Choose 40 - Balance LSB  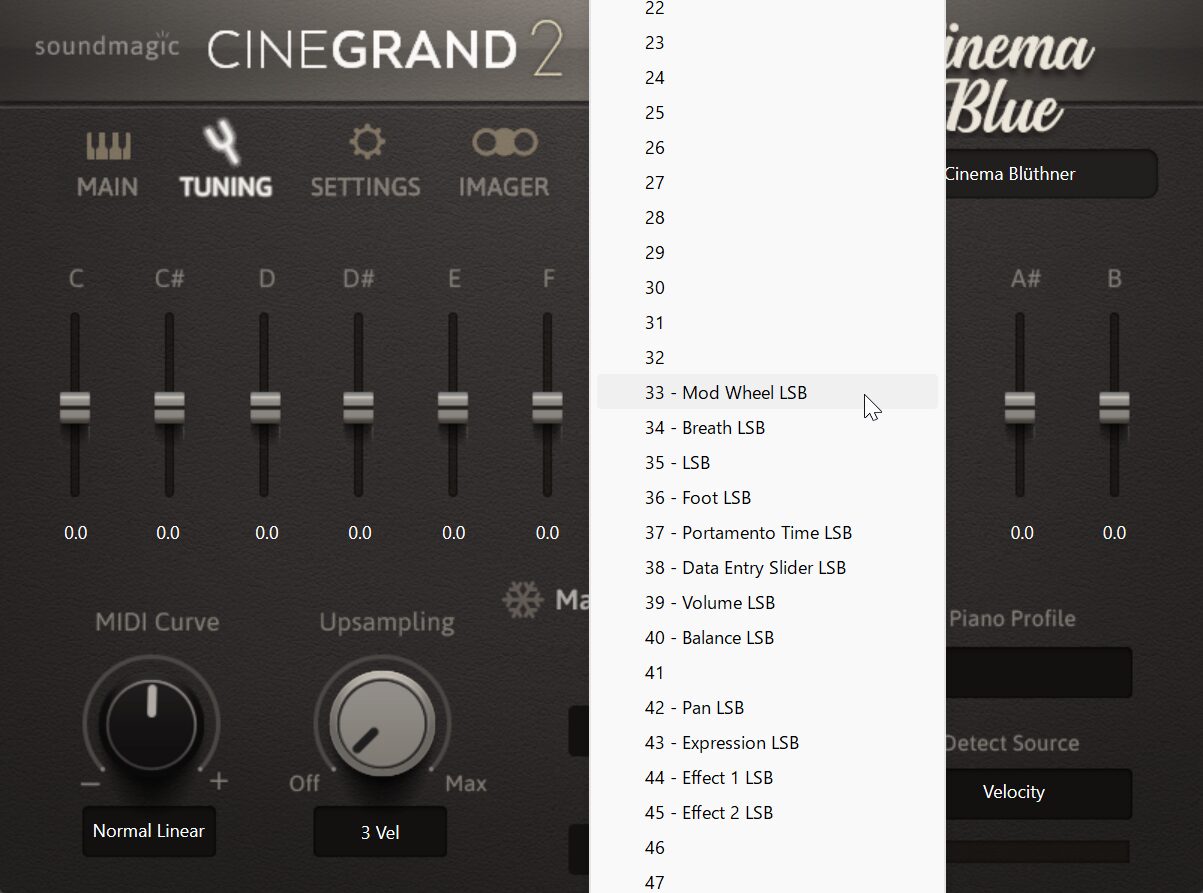coord(767,638)
